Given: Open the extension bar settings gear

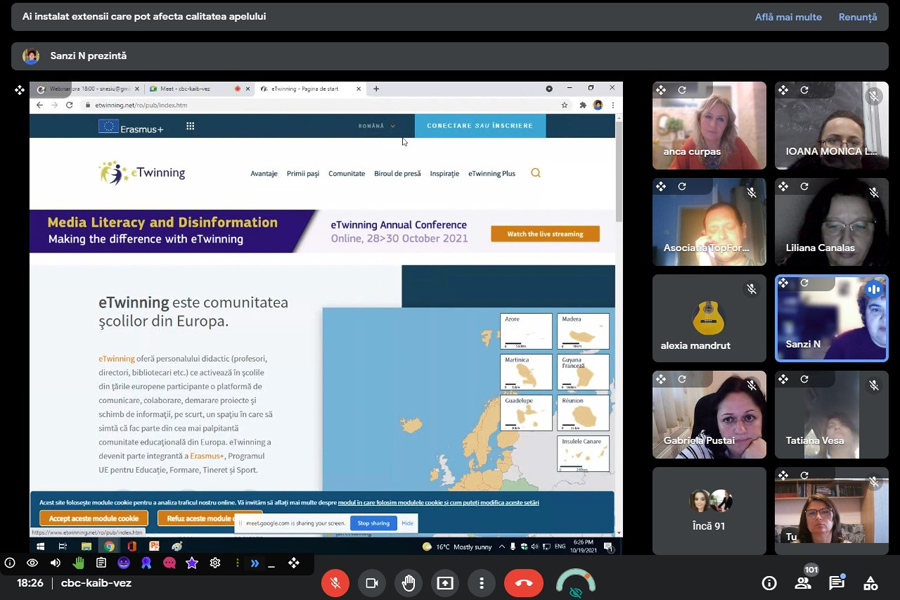Looking at the screenshot, I should point(215,563).
